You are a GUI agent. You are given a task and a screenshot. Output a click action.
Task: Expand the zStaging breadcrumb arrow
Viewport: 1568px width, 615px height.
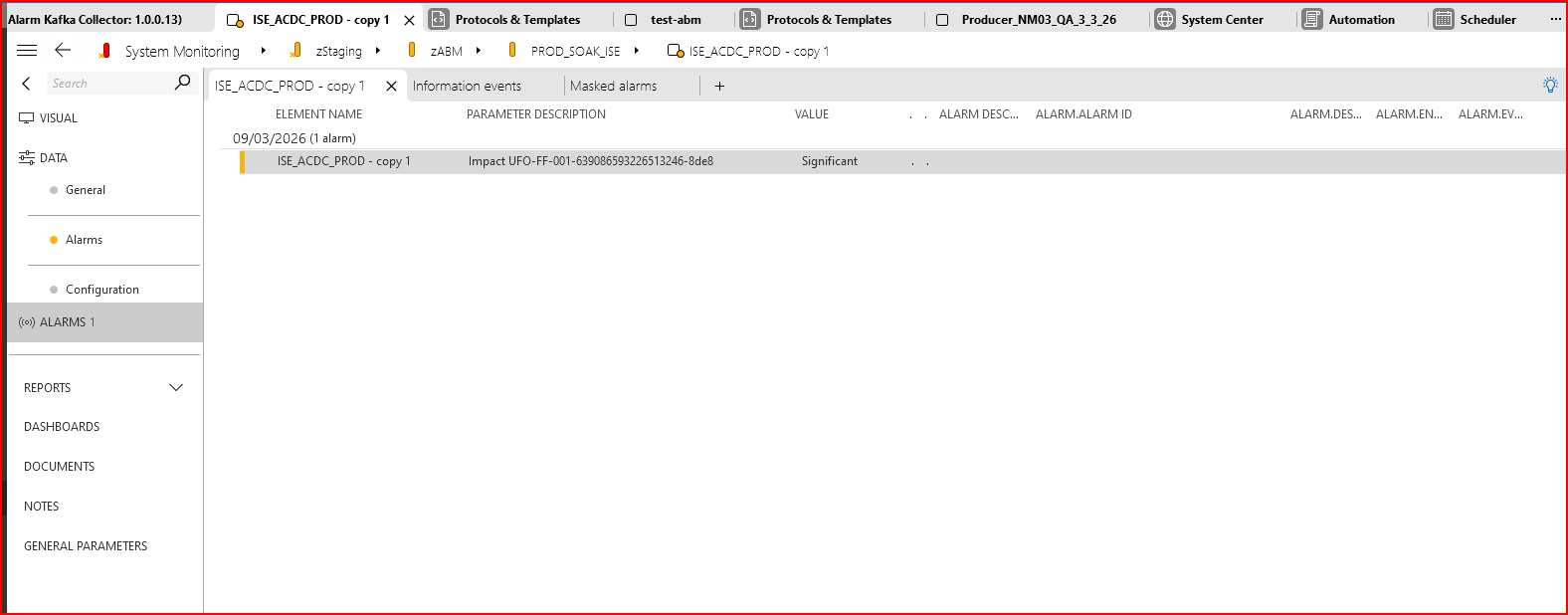click(378, 51)
